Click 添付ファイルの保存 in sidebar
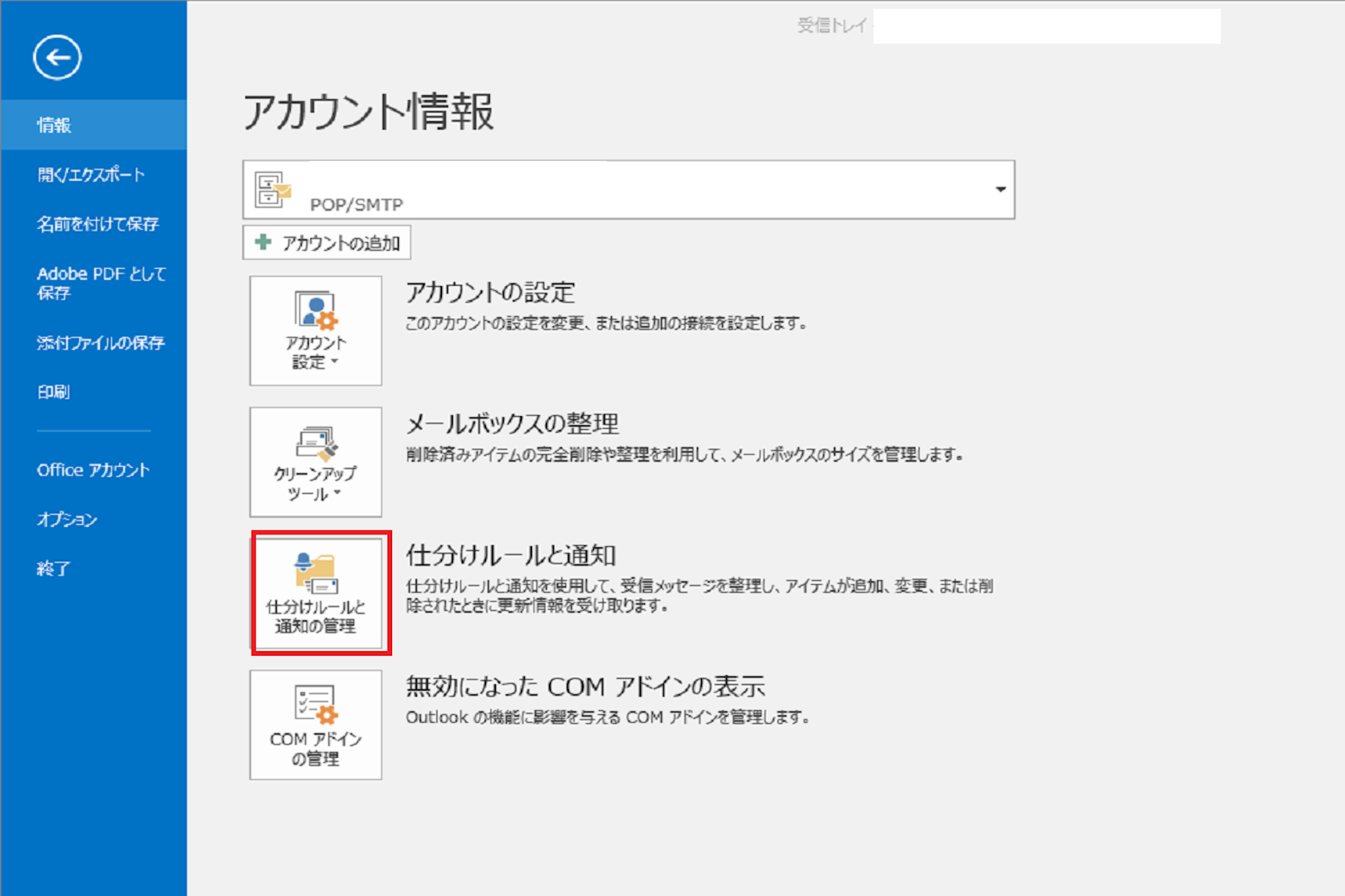The width and height of the screenshot is (1345, 896). click(x=100, y=343)
